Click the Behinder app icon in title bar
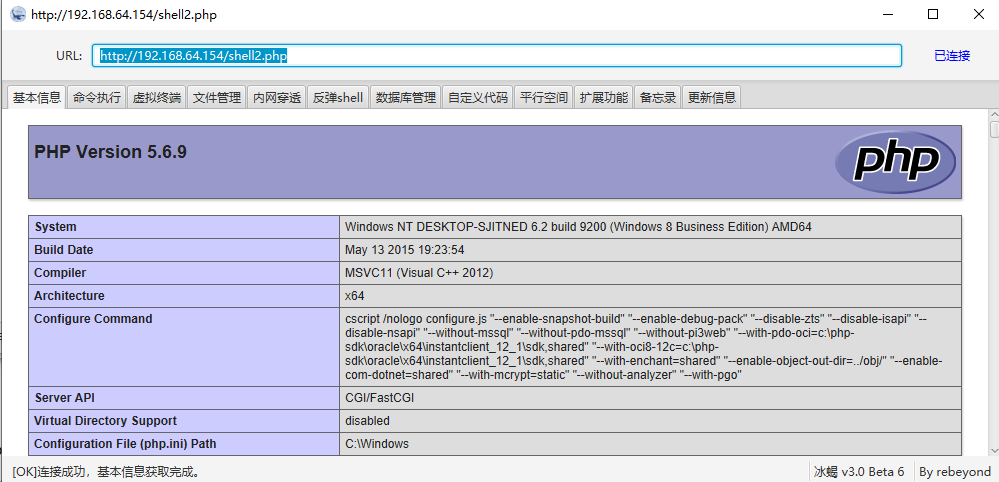The width and height of the screenshot is (999, 482). coord(18,14)
